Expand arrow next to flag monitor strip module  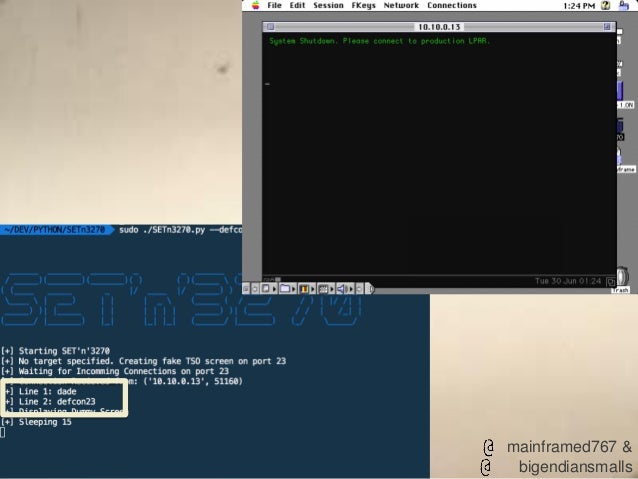pos(312,289)
